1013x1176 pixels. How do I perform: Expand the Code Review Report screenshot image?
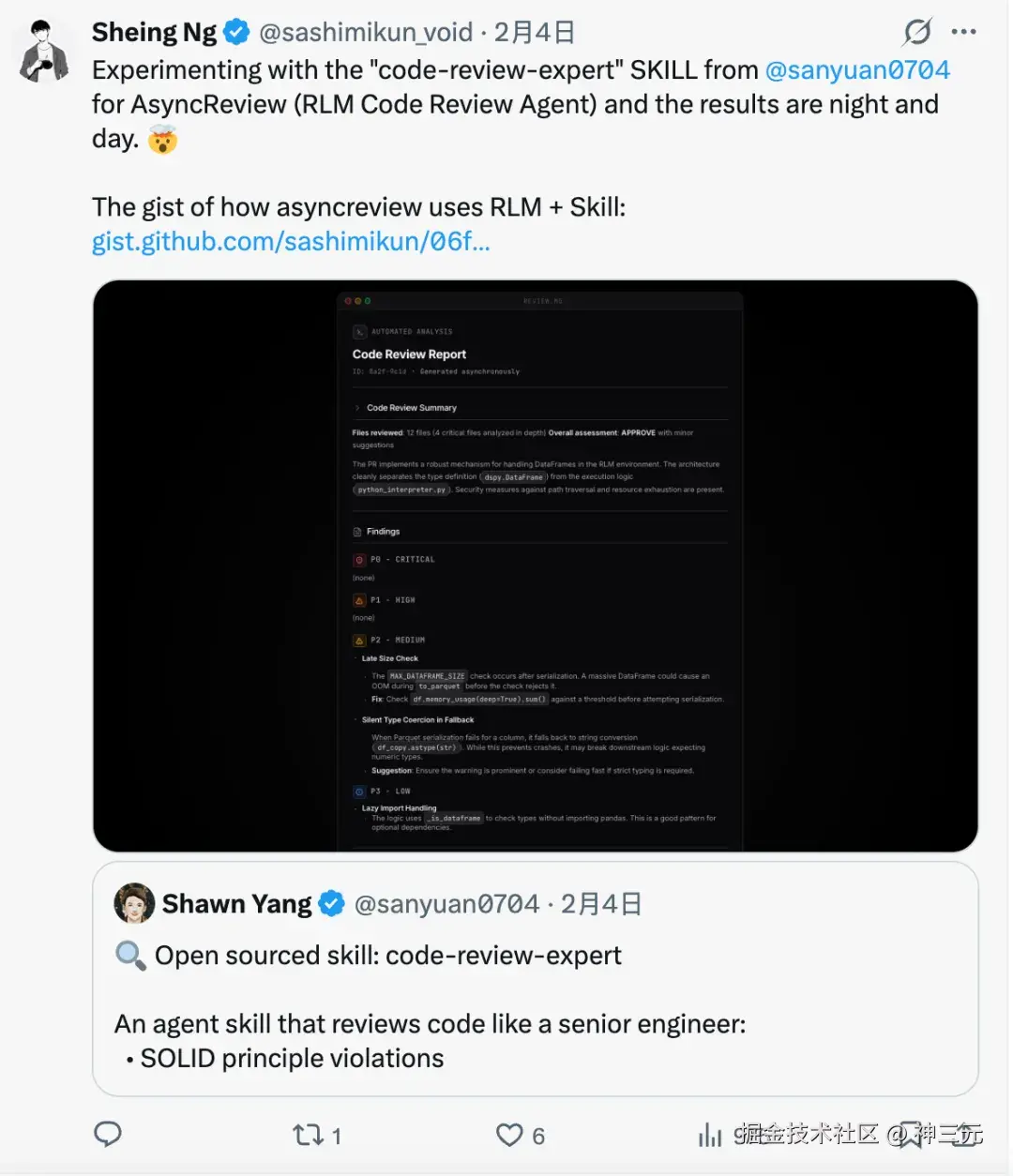click(x=535, y=565)
